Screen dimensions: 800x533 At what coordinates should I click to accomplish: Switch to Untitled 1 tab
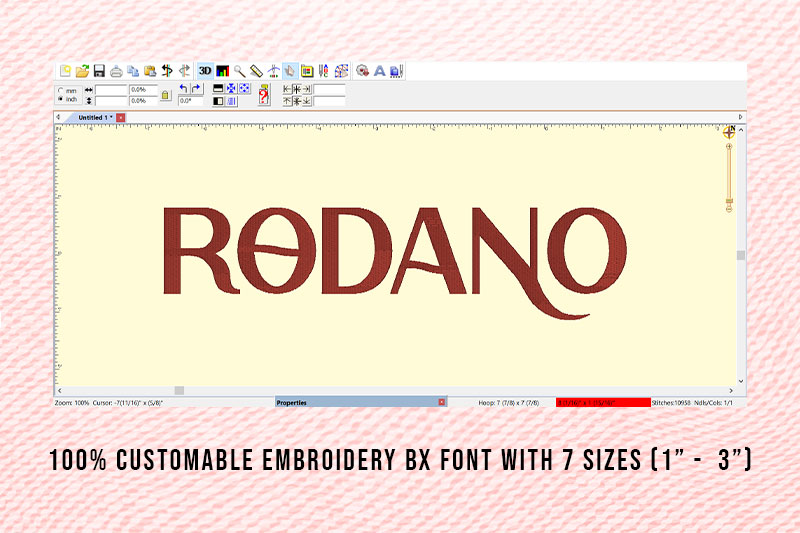click(x=95, y=118)
